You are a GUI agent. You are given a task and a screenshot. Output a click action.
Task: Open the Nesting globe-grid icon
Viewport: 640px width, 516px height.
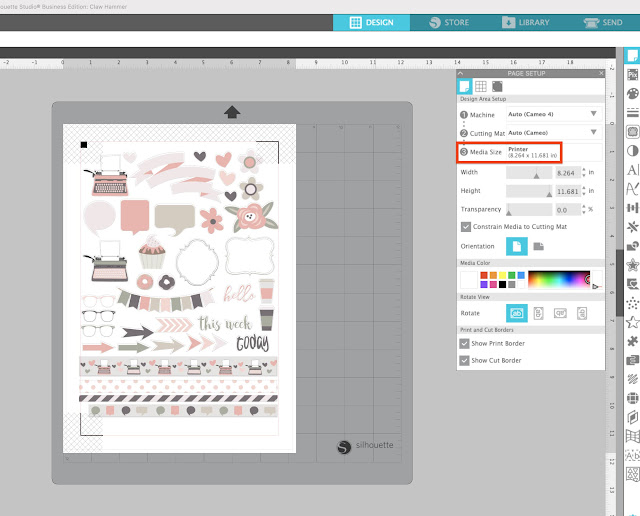click(x=632, y=398)
